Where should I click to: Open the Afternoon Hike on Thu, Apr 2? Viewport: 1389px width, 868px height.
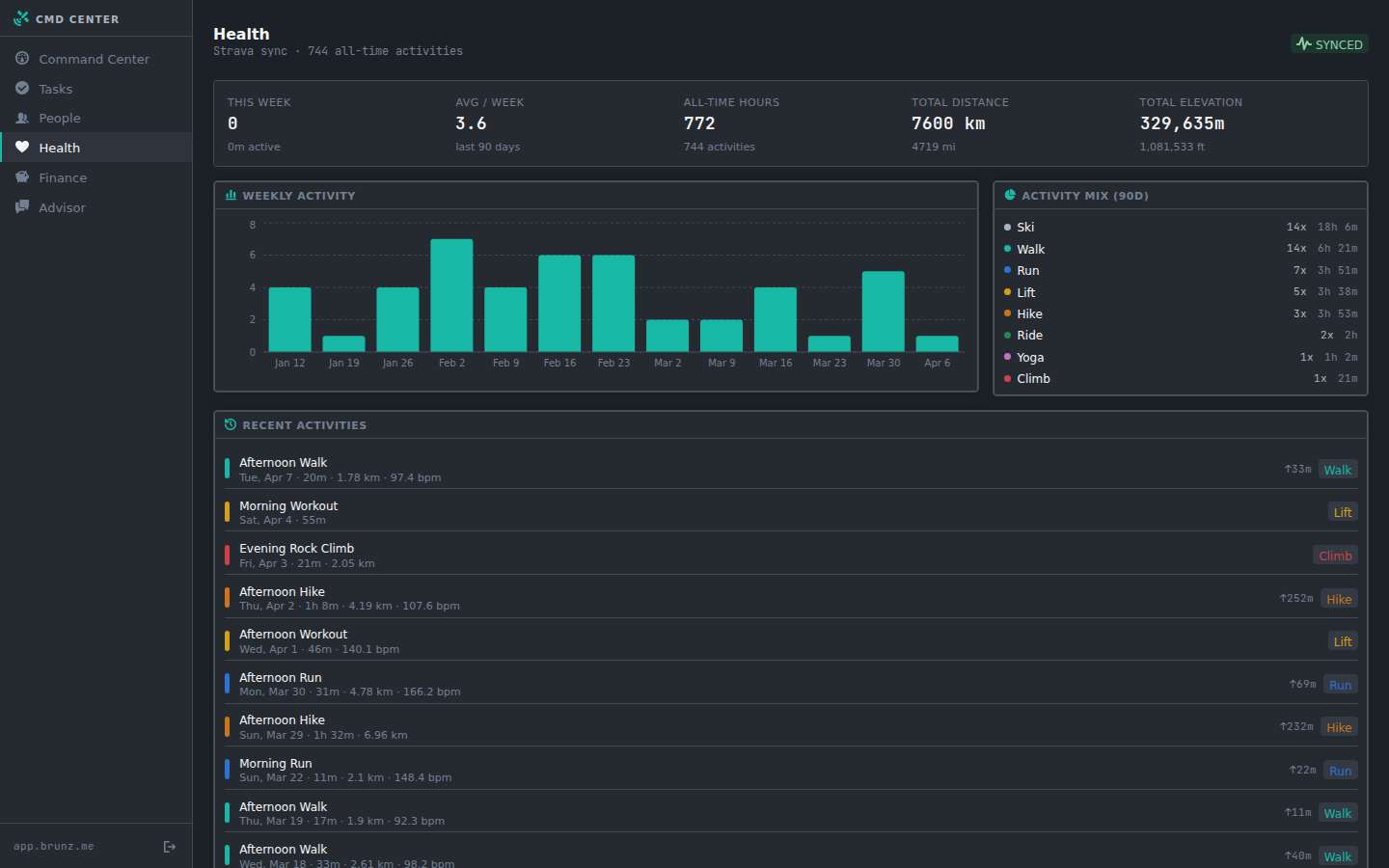tap(791, 598)
